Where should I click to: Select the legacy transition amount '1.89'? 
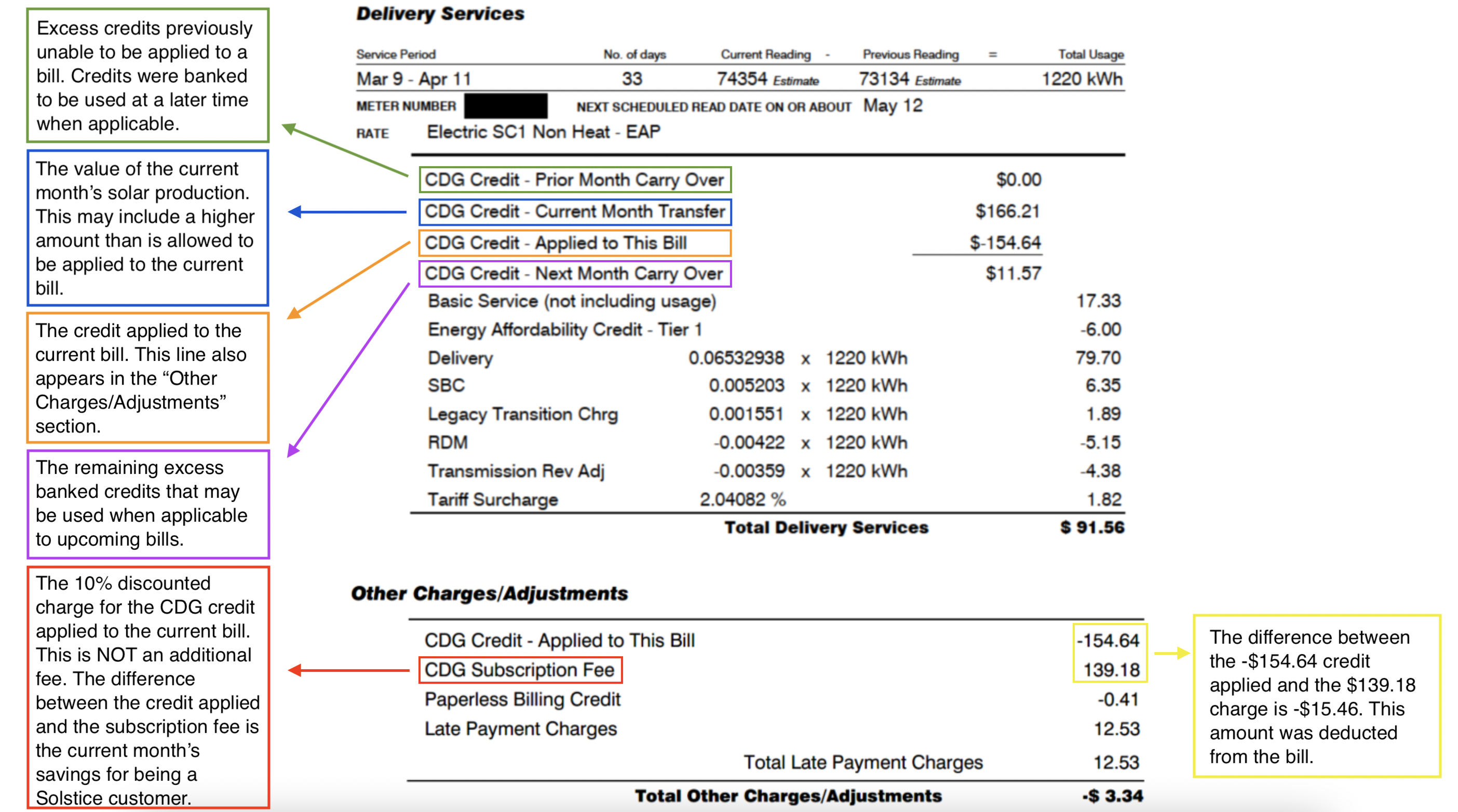1103,414
